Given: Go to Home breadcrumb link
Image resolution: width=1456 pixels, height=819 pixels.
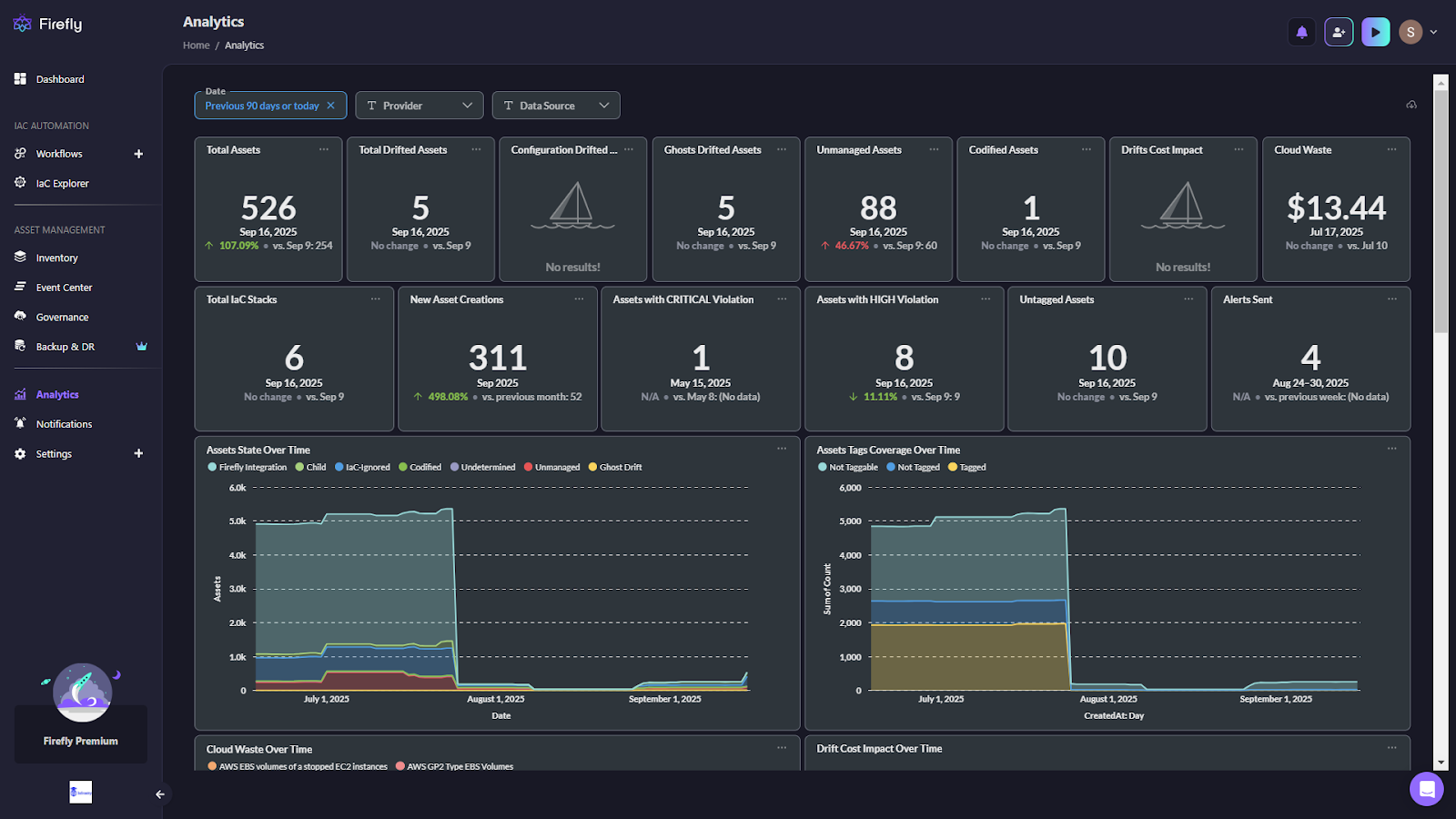Looking at the screenshot, I should click(x=197, y=45).
